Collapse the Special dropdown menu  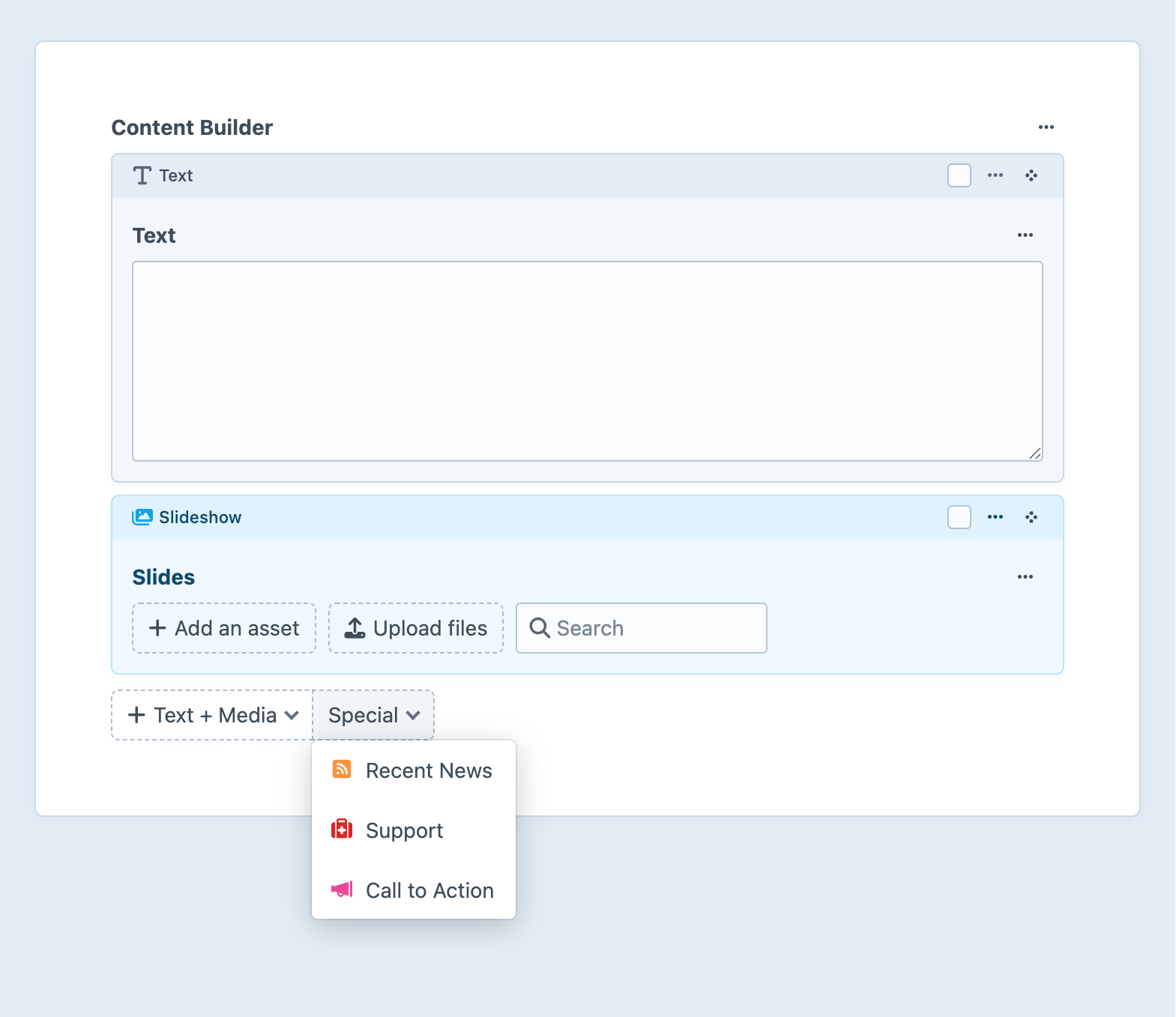point(373,715)
